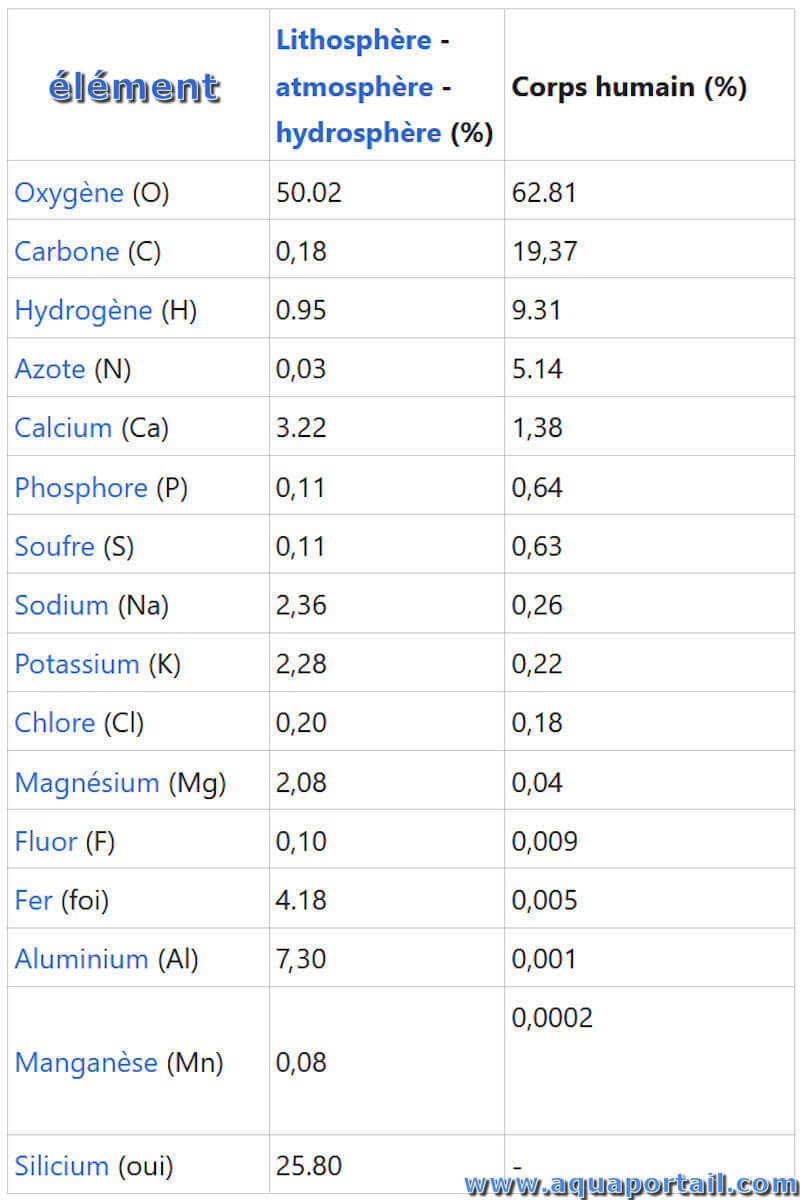
Task: Follow the Magnésium link
Action: 86,782
